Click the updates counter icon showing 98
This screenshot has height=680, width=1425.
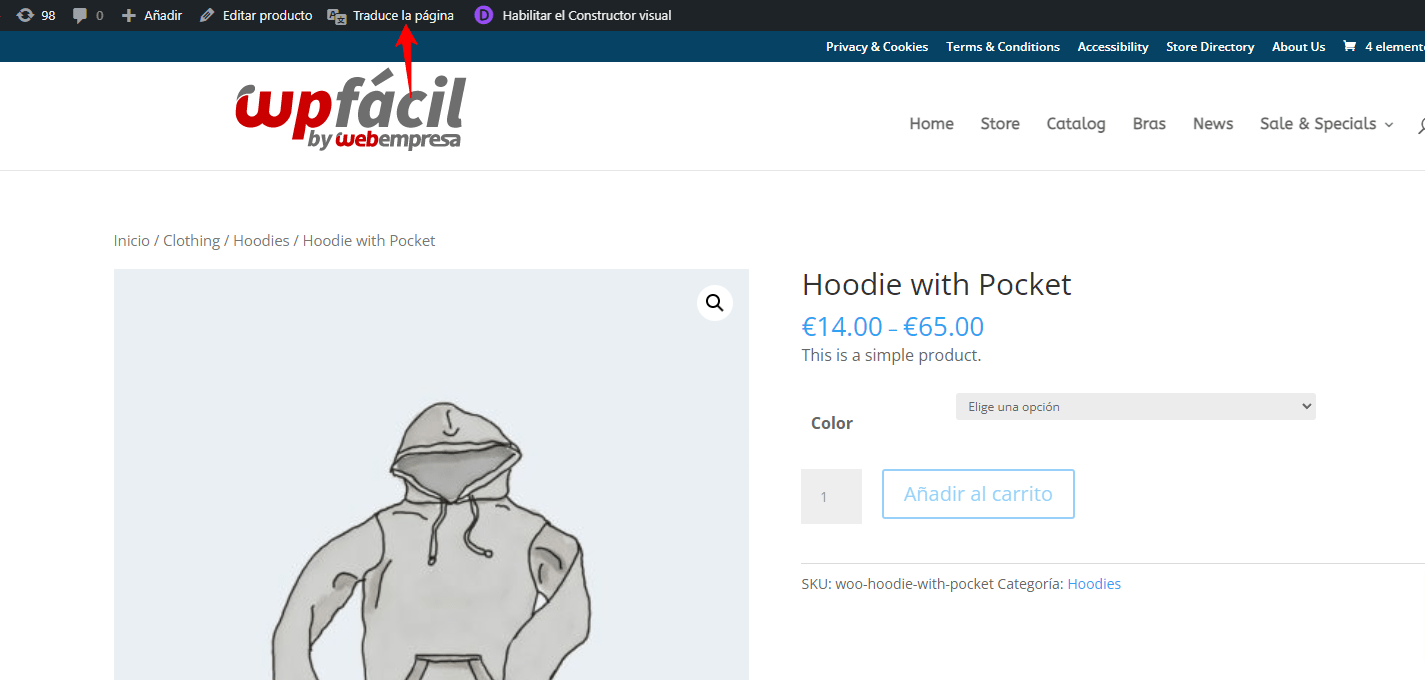click(25, 15)
